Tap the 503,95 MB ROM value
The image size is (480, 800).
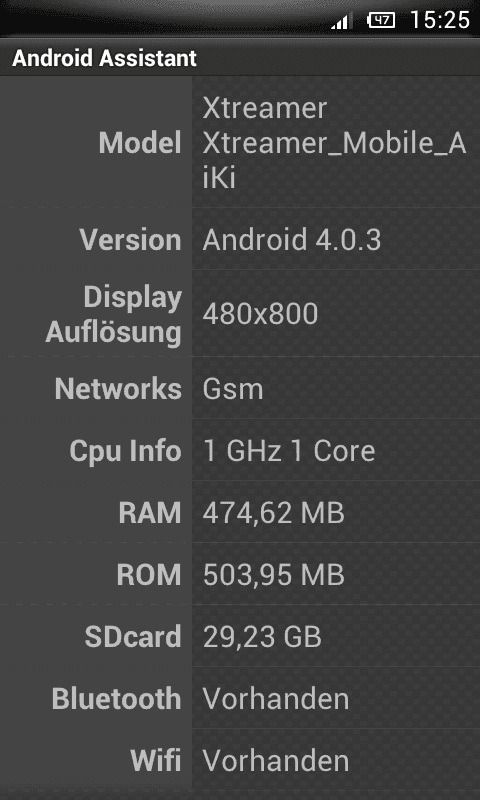(x=273, y=575)
